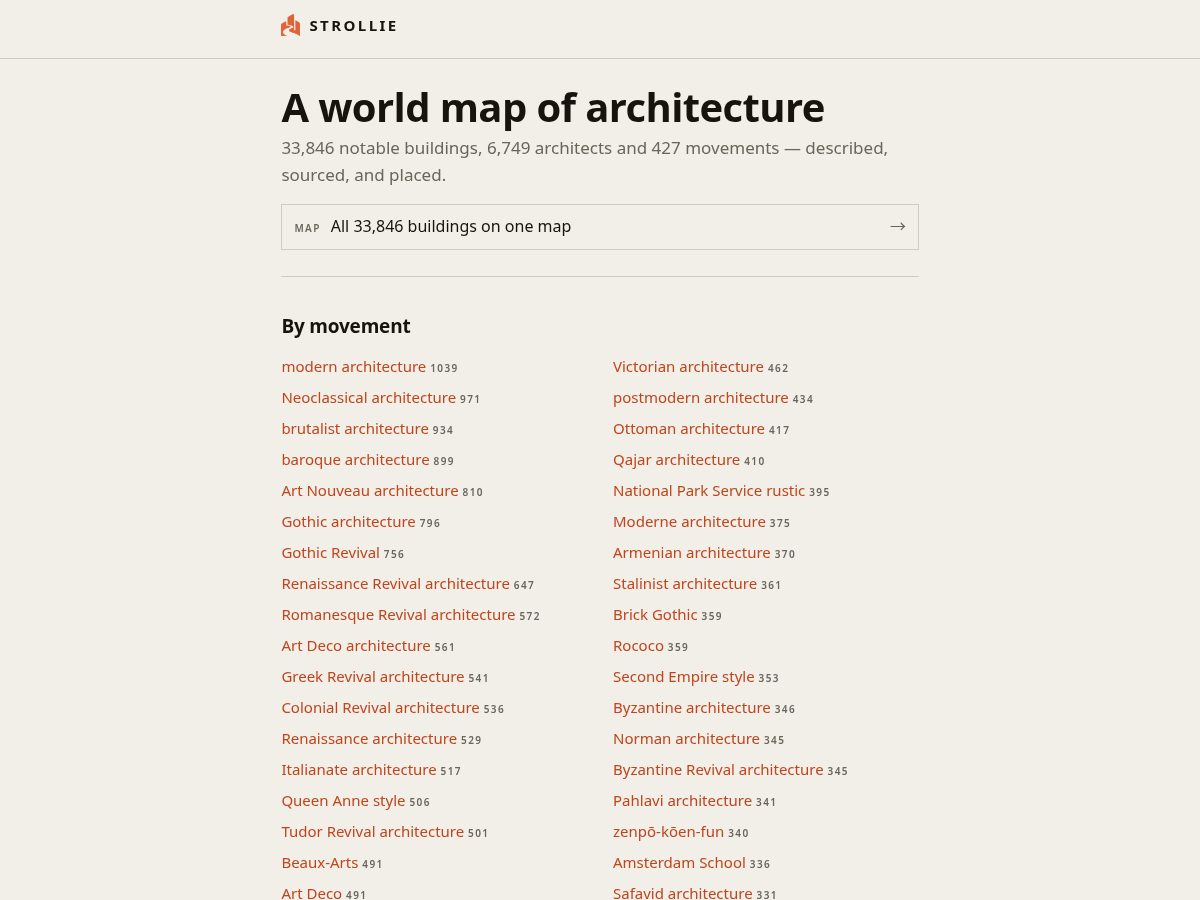Open all 33,846 buildings on one map
The height and width of the screenshot is (900, 1200).
tap(600, 227)
